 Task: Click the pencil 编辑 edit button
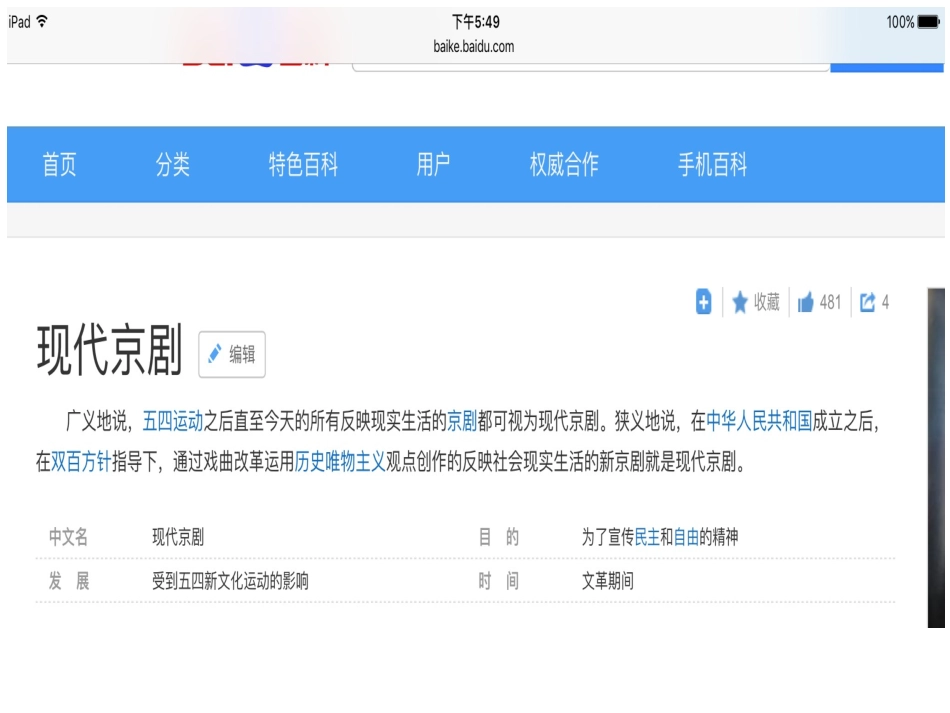click(x=232, y=354)
